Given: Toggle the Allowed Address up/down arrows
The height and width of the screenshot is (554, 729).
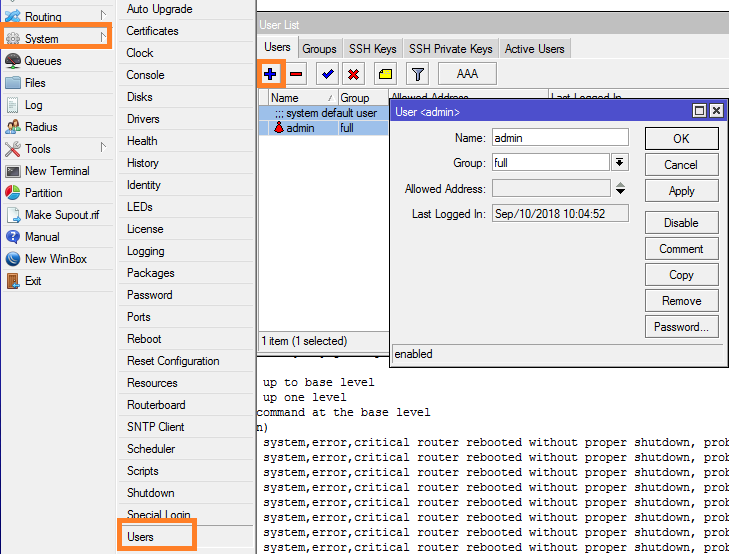Looking at the screenshot, I should (620, 188).
